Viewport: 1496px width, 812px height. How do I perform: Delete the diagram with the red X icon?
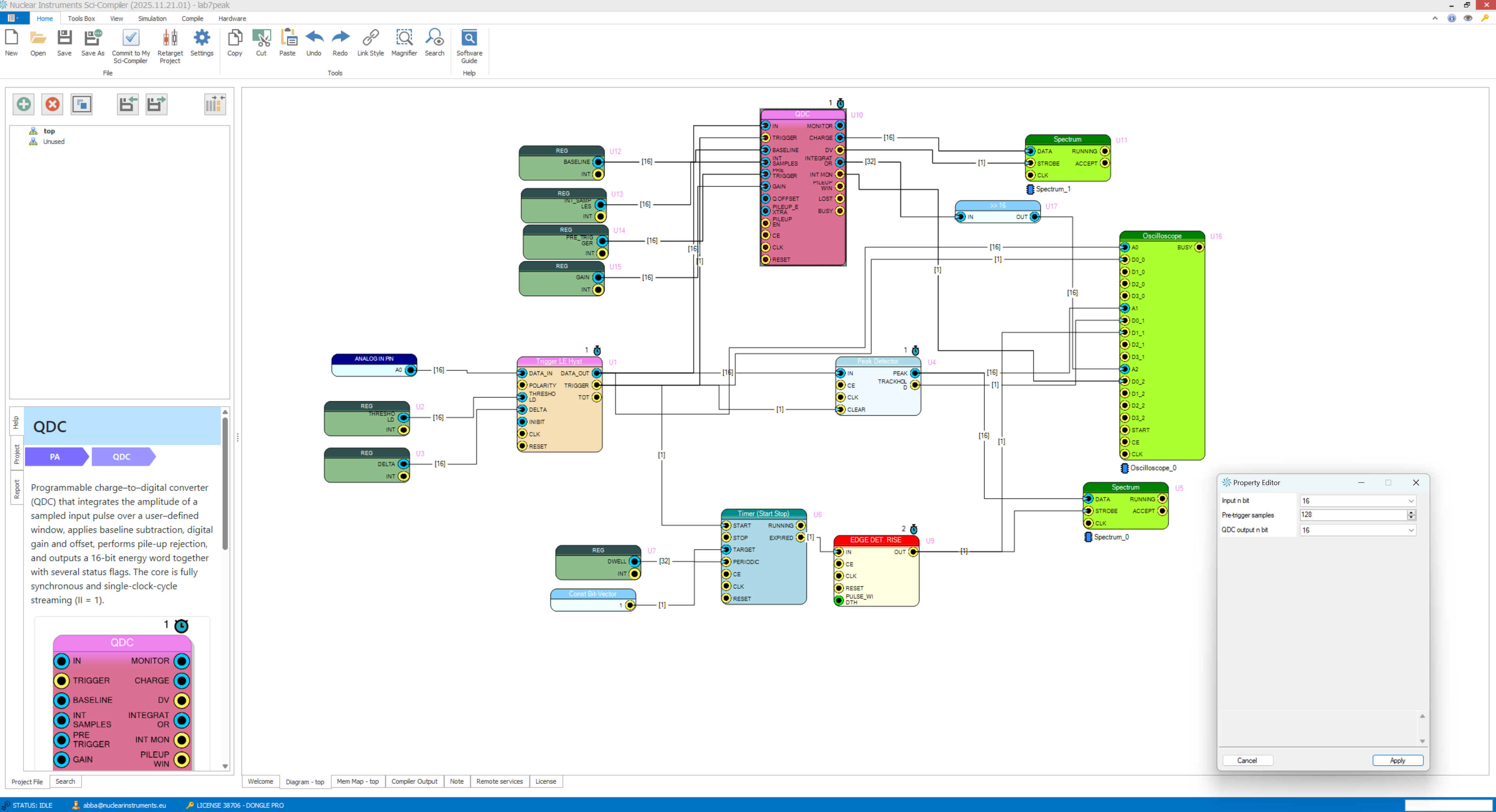[52, 104]
